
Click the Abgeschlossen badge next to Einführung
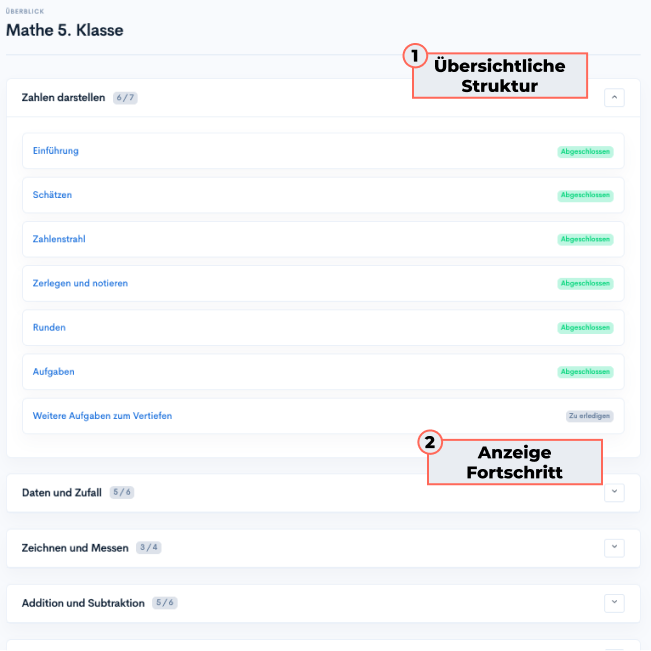[585, 152]
